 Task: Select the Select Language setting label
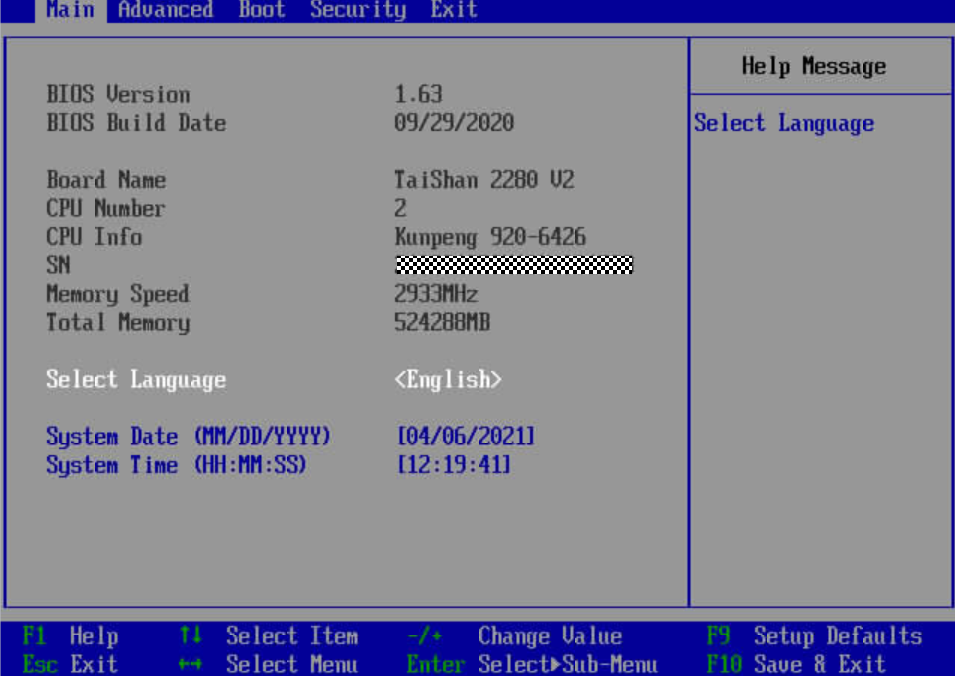136,379
